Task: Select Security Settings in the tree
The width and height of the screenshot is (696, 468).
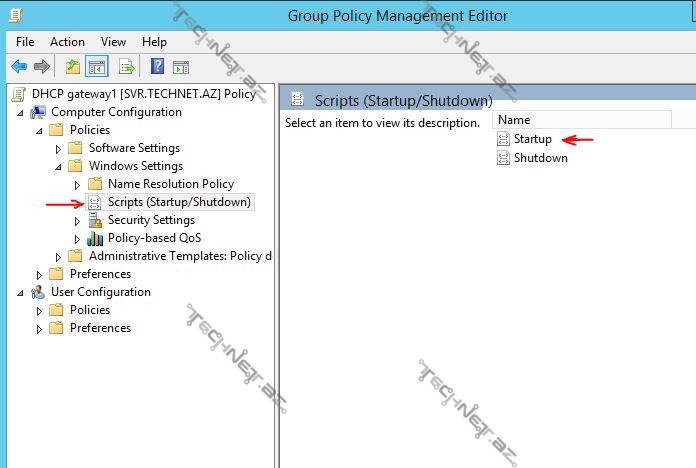Action: tap(151, 220)
